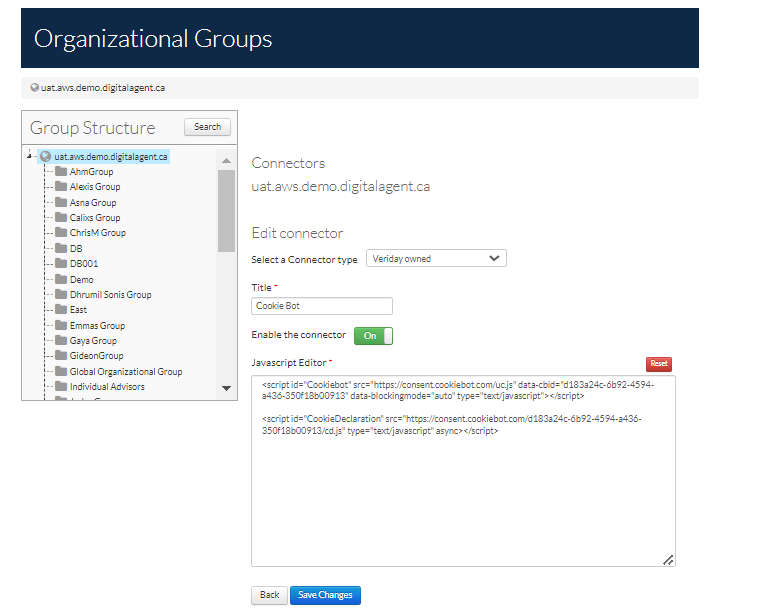Click the globe icon beside root tree node

[x=46, y=157]
